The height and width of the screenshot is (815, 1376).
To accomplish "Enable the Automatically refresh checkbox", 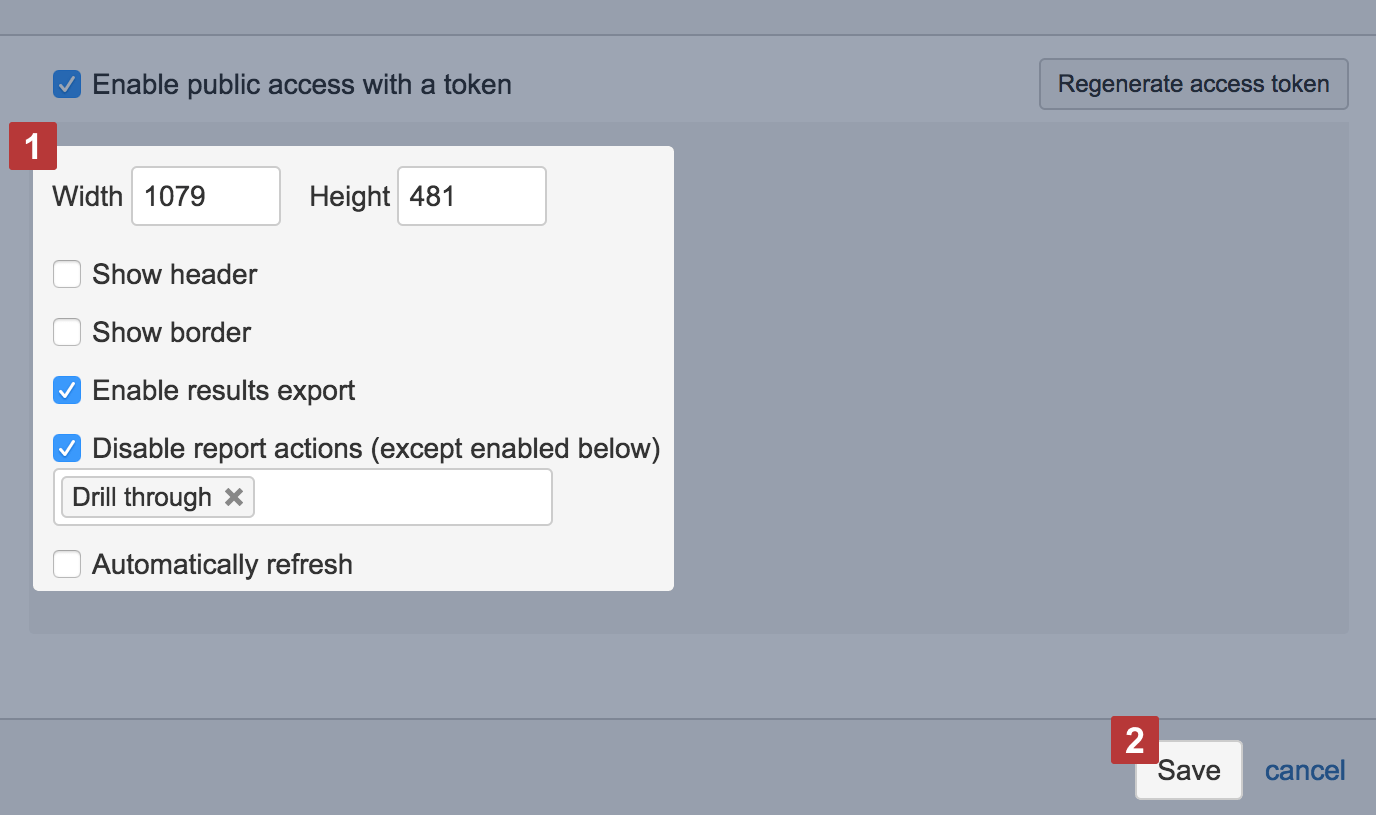I will [67, 564].
